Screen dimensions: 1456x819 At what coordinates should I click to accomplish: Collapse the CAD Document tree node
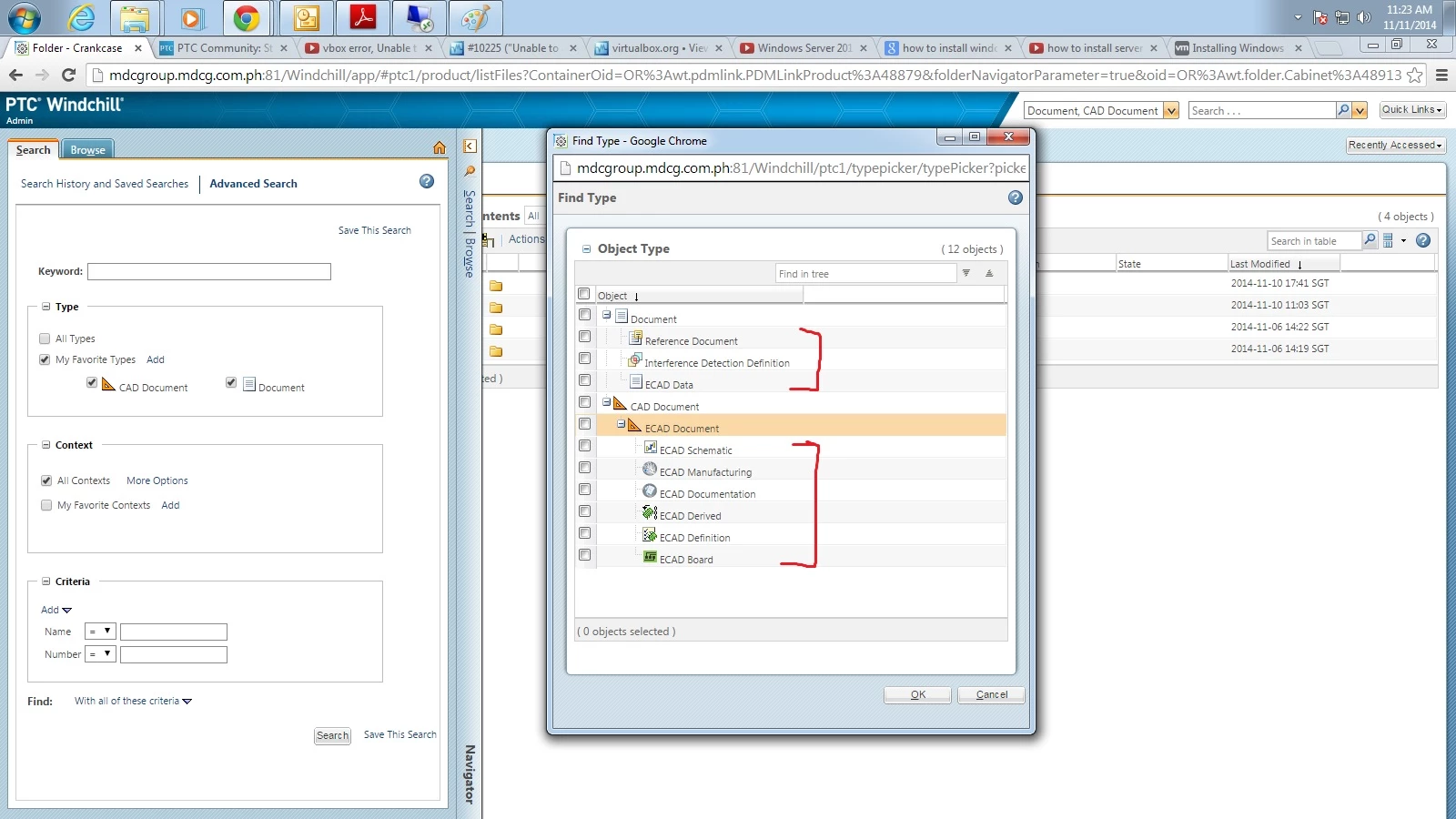606,402
